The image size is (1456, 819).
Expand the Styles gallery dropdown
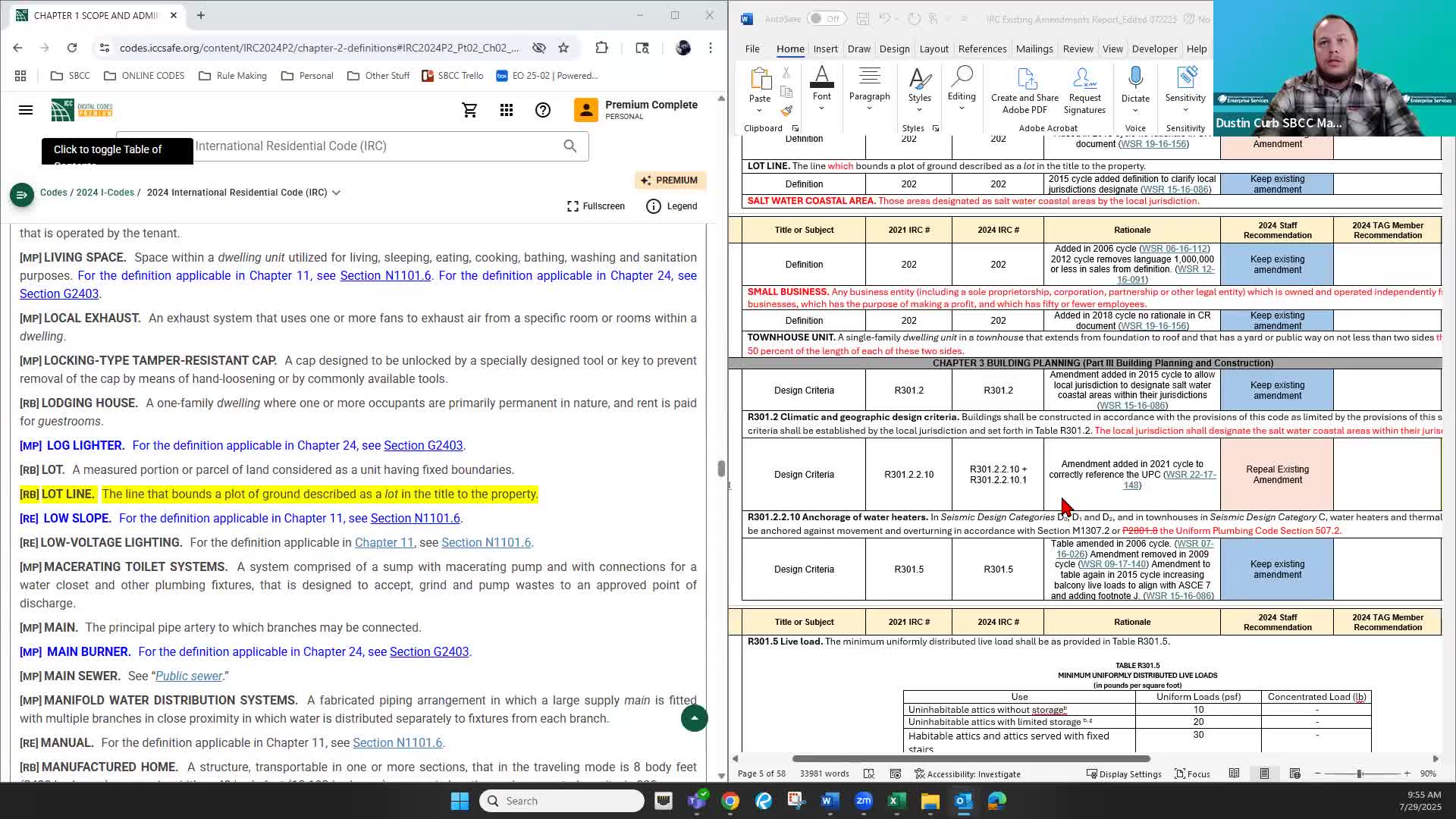pos(919,111)
